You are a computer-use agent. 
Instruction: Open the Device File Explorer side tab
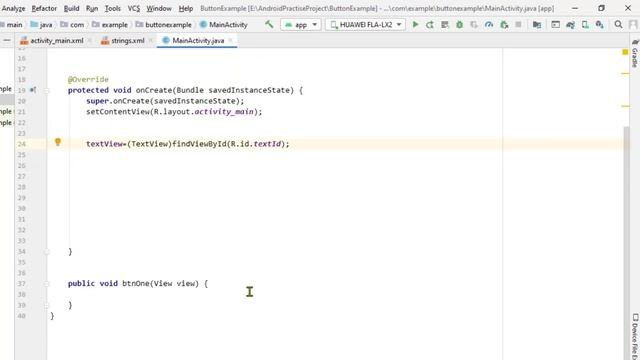tap(635, 336)
